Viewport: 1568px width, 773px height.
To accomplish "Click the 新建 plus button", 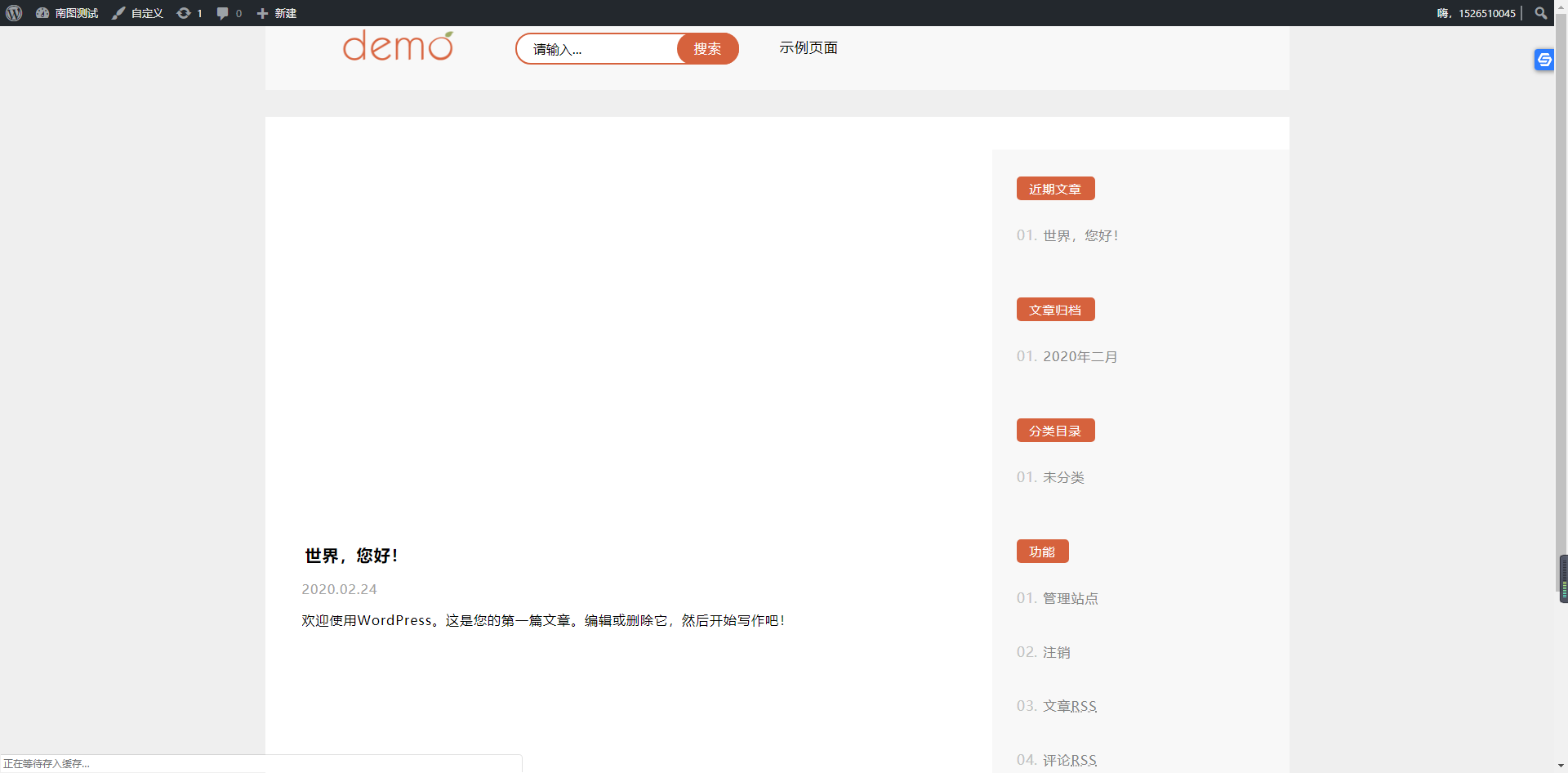I will point(277,13).
